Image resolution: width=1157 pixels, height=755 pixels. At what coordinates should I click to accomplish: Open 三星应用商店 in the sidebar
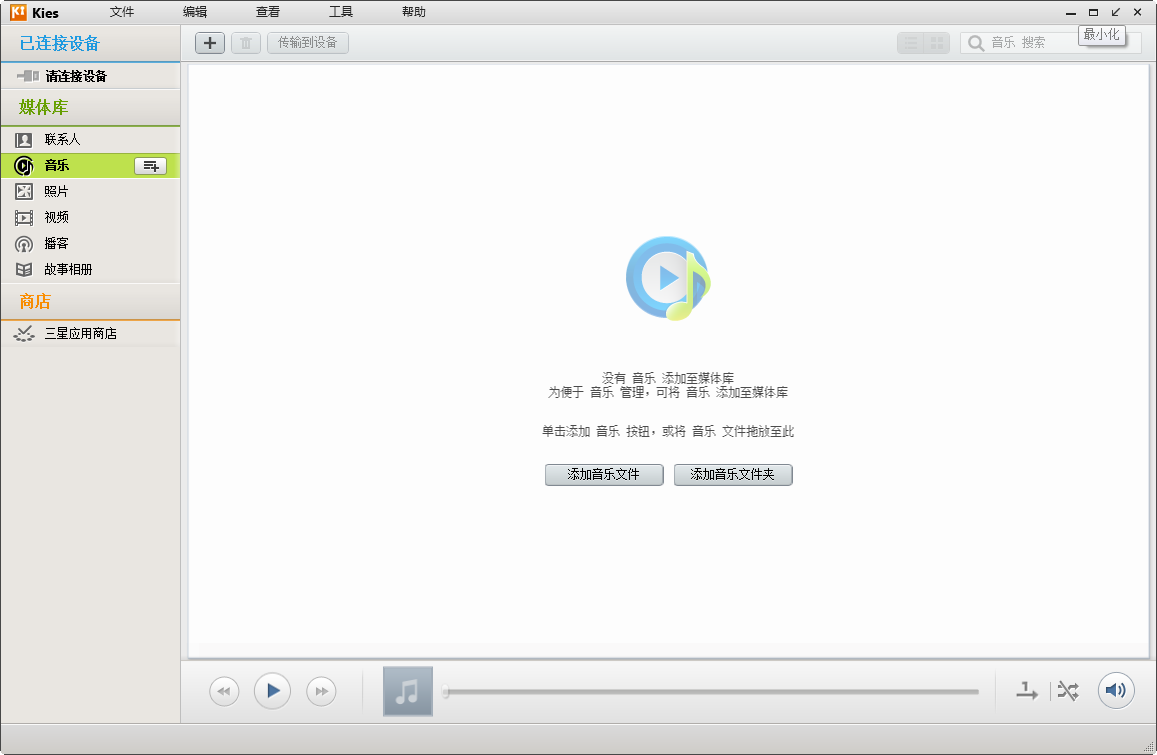(91, 334)
